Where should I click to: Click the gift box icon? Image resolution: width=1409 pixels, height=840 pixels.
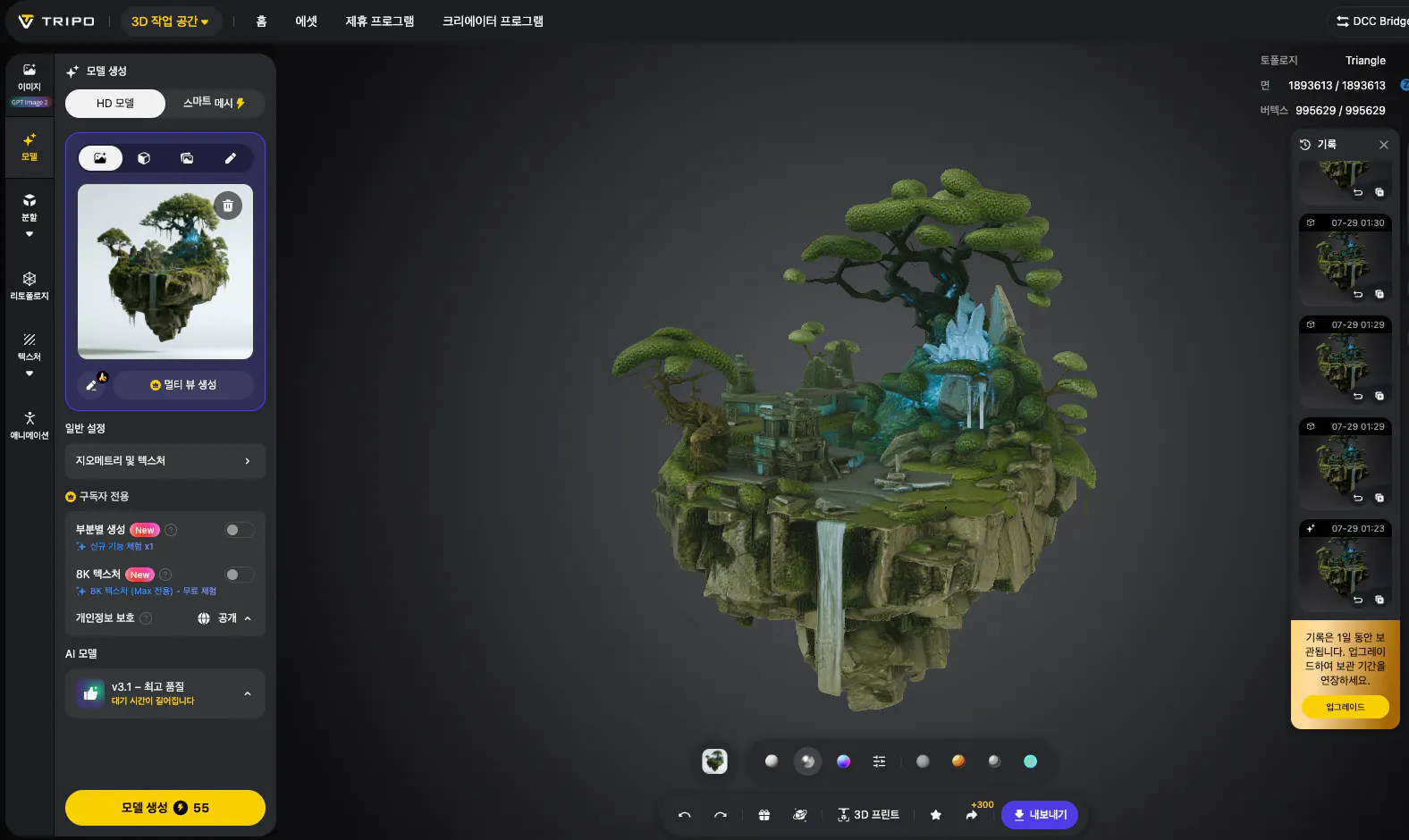point(764,815)
